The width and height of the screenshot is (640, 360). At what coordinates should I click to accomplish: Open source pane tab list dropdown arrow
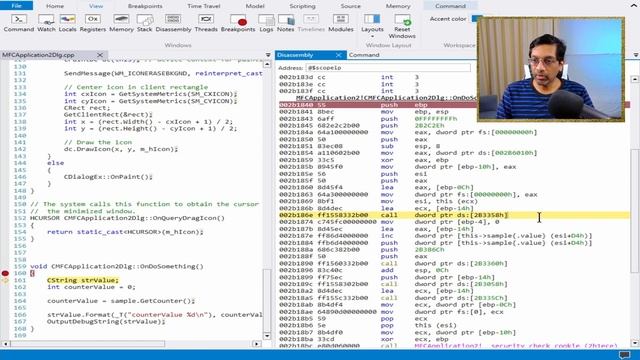(268, 55)
